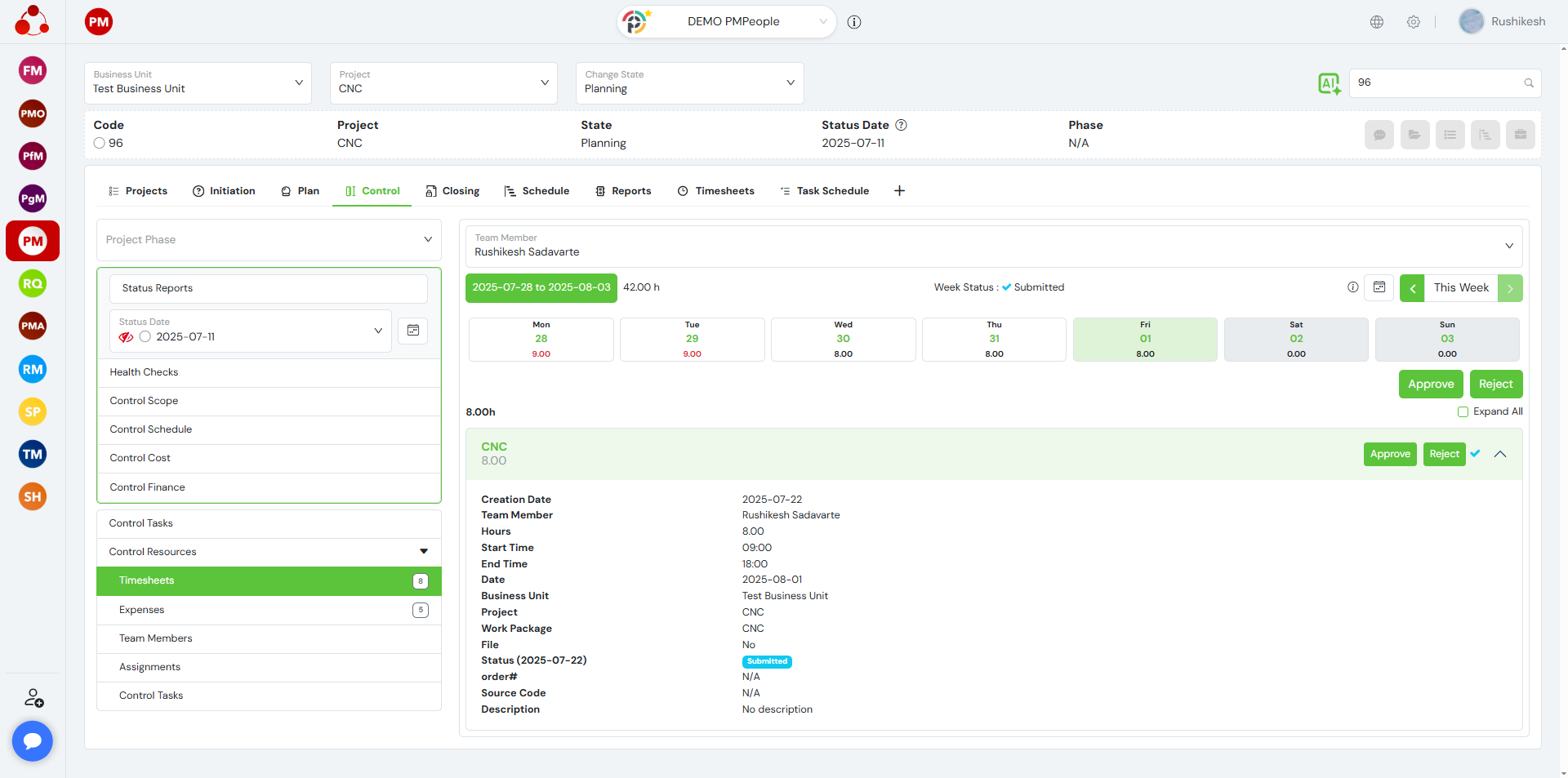Expand the Project Phase dropdown
The width and height of the screenshot is (1568, 778).
click(x=269, y=240)
